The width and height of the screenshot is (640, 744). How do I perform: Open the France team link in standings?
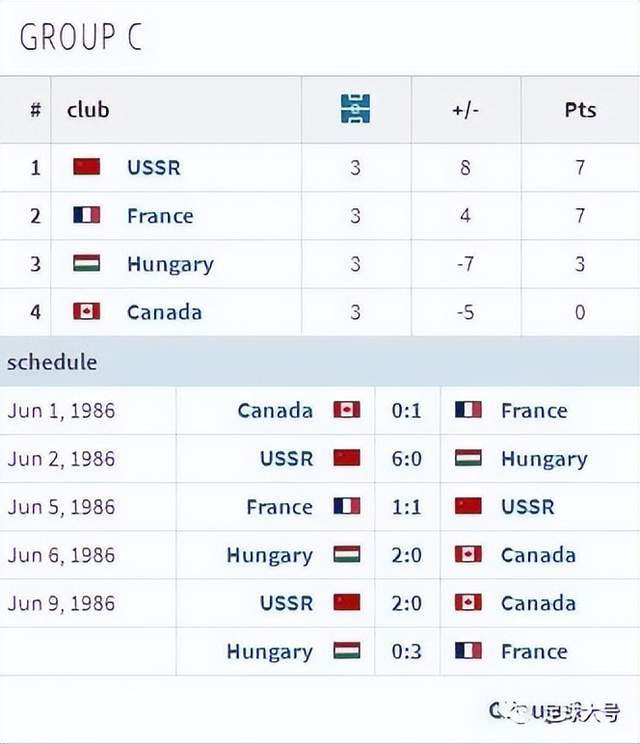pos(160,216)
